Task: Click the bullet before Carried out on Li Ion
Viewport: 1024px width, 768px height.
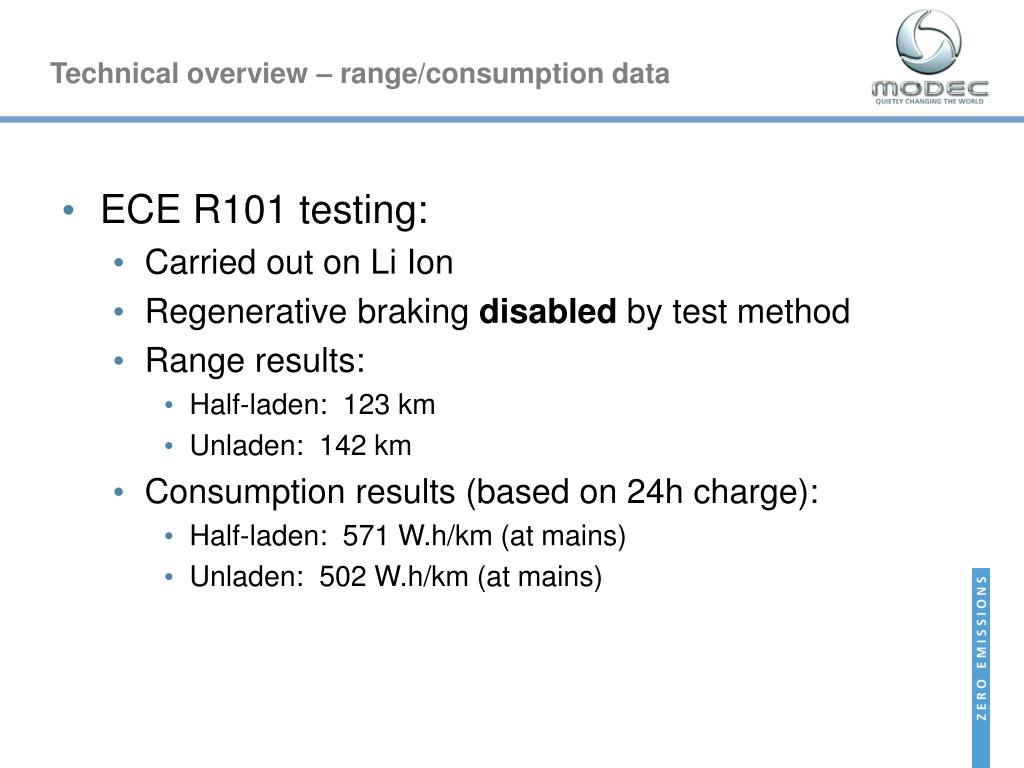Action: [118, 263]
